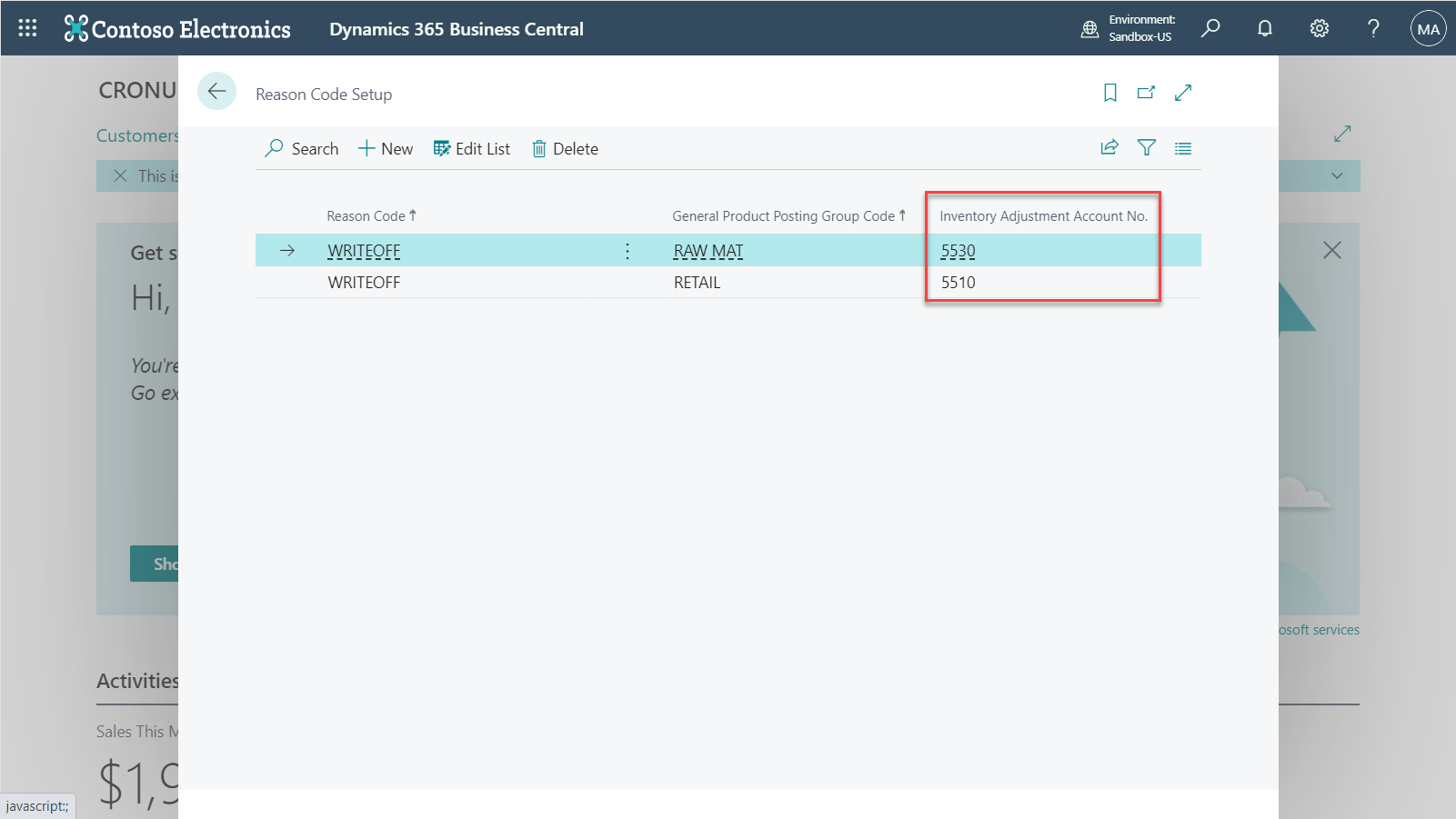Switch list view layout options
Screen dimensions: 1456x819
click(1183, 148)
